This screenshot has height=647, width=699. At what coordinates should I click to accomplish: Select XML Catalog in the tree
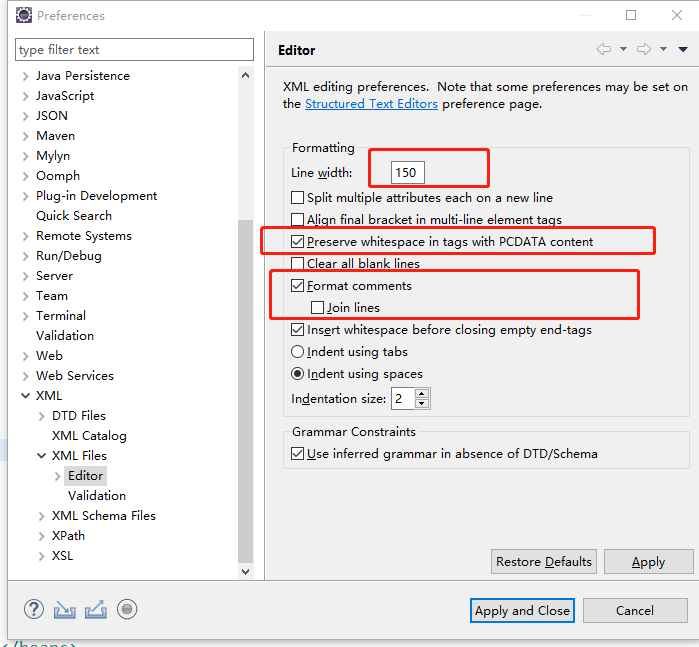[89, 436]
